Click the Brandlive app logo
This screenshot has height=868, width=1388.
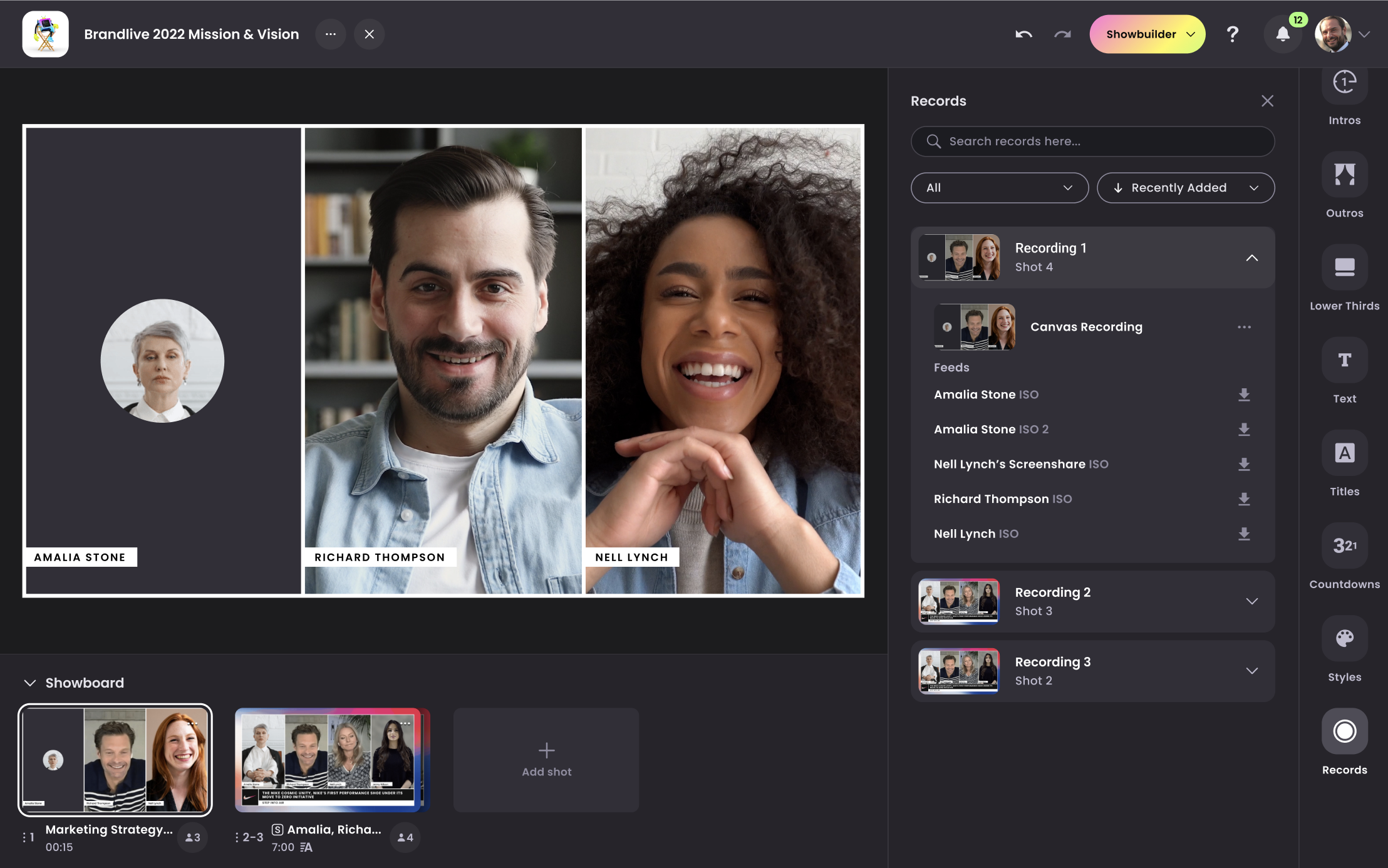pos(45,34)
